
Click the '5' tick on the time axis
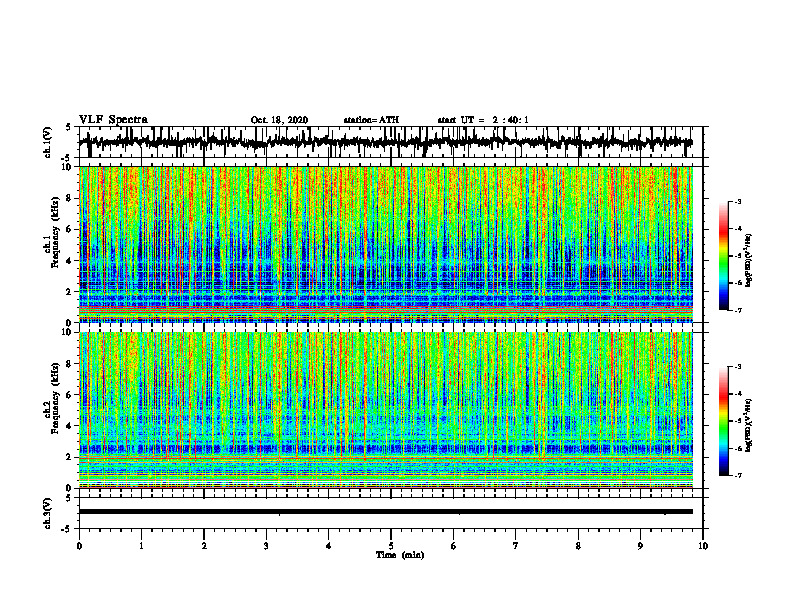(391, 546)
